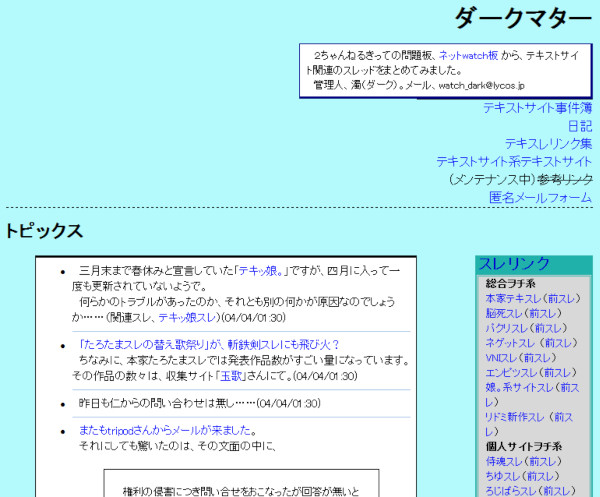
Task: Open 前スレ next to 侍魂スレ
Action: [x=542, y=462]
